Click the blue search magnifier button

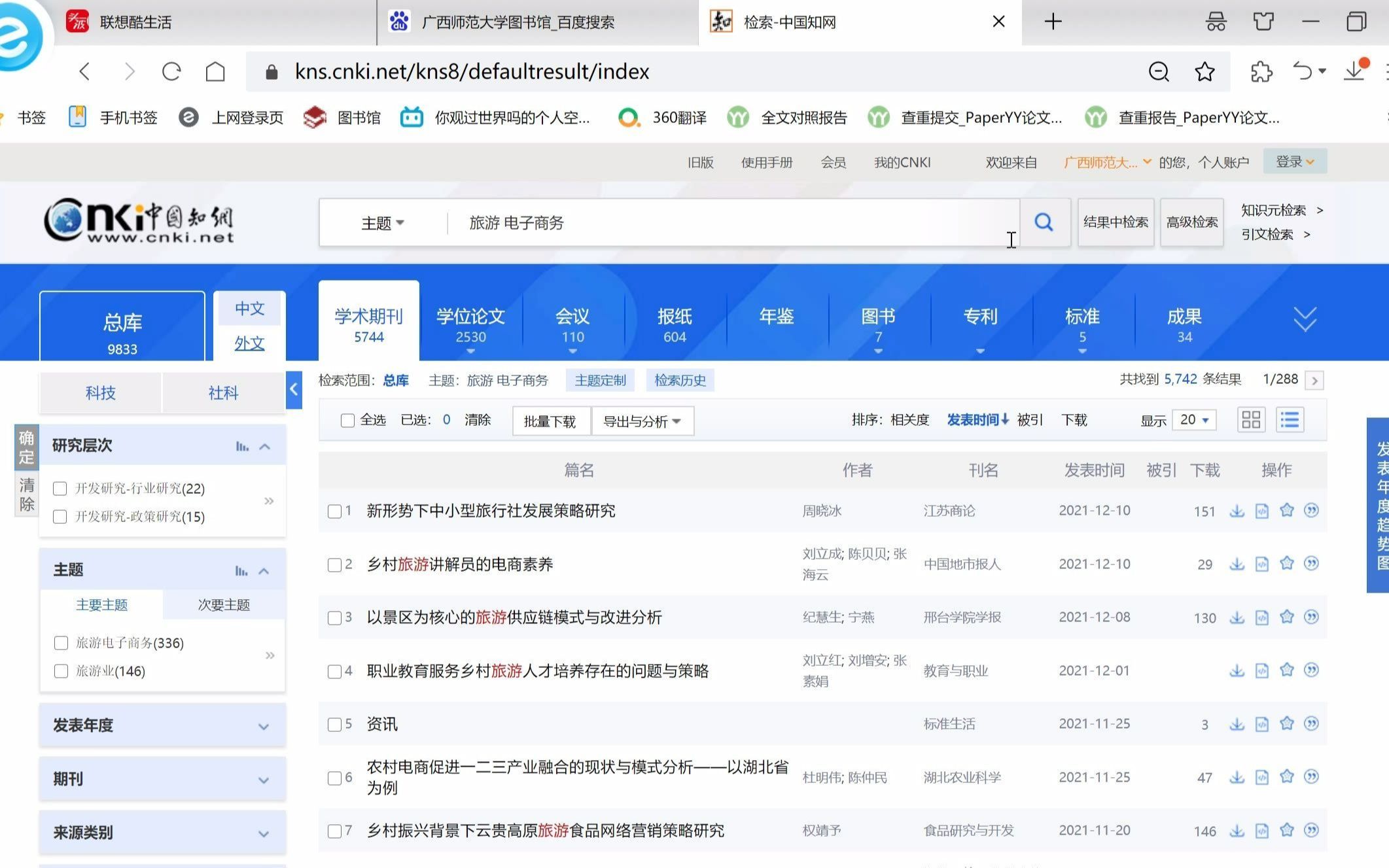click(x=1044, y=222)
